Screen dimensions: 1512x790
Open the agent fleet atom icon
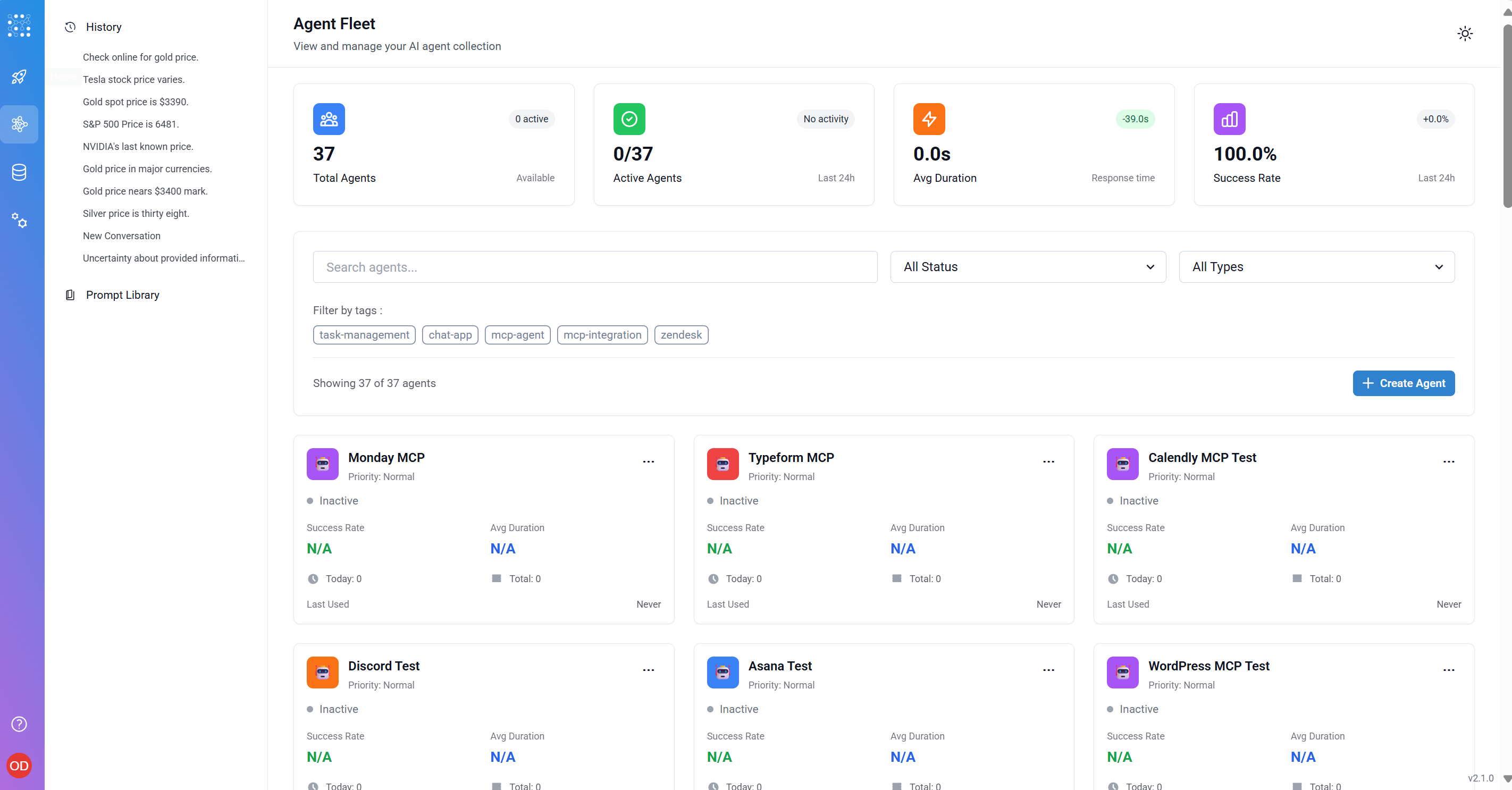click(x=19, y=124)
